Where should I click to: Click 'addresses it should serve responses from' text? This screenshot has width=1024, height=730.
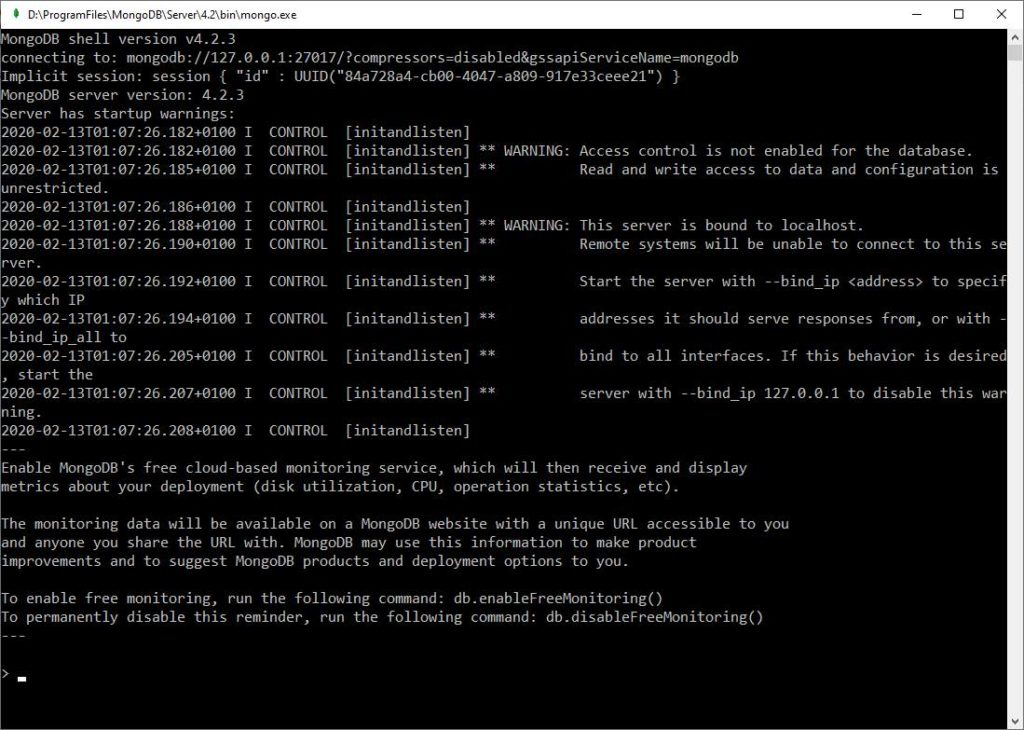793,319
